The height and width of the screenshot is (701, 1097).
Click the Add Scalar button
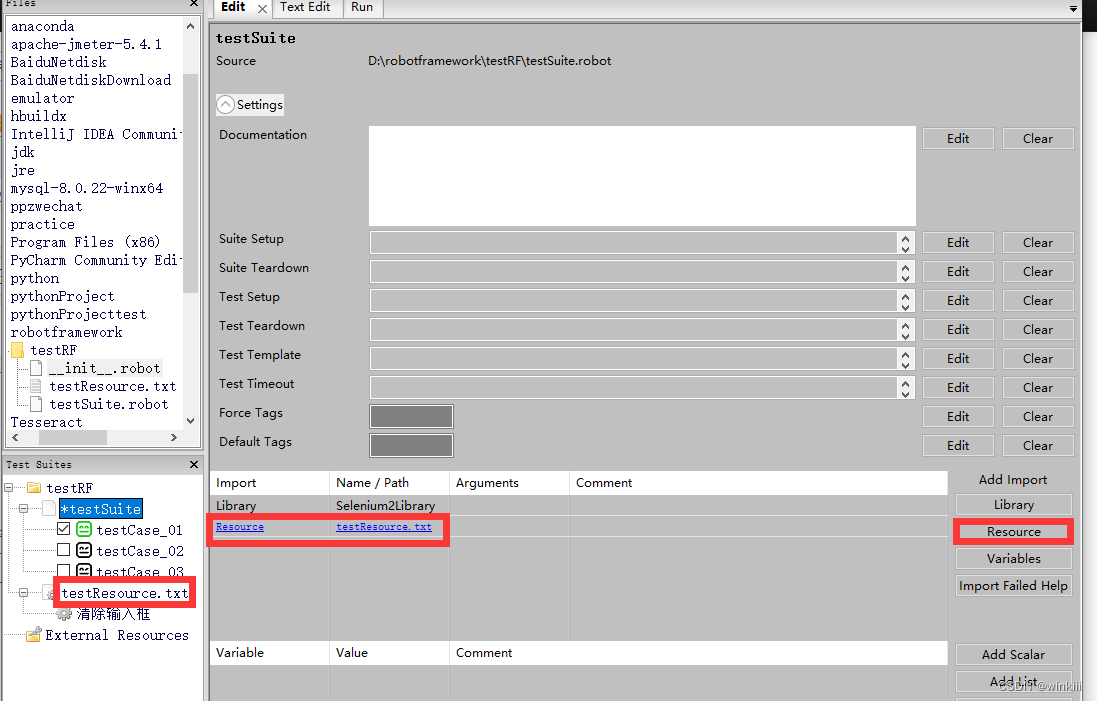pyautogui.click(x=1014, y=655)
